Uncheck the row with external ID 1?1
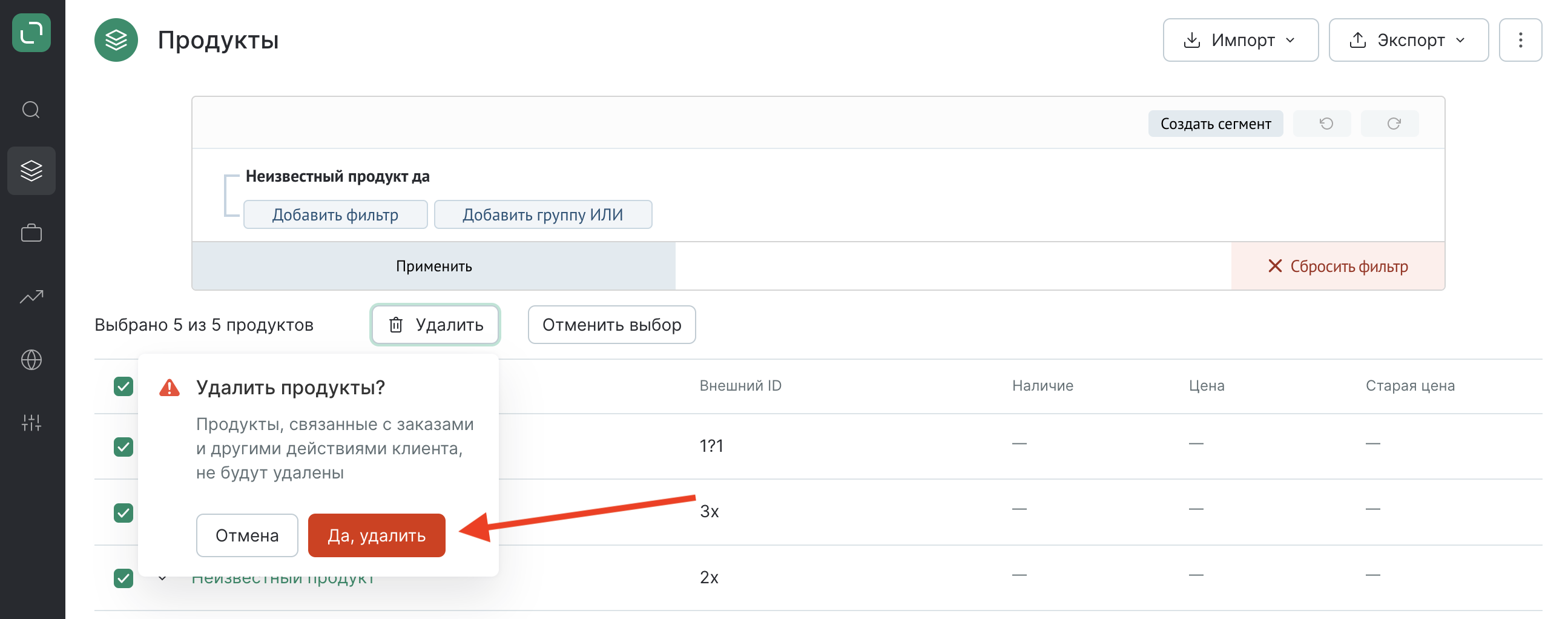1568x619 pixels. (x=124, y=446)
